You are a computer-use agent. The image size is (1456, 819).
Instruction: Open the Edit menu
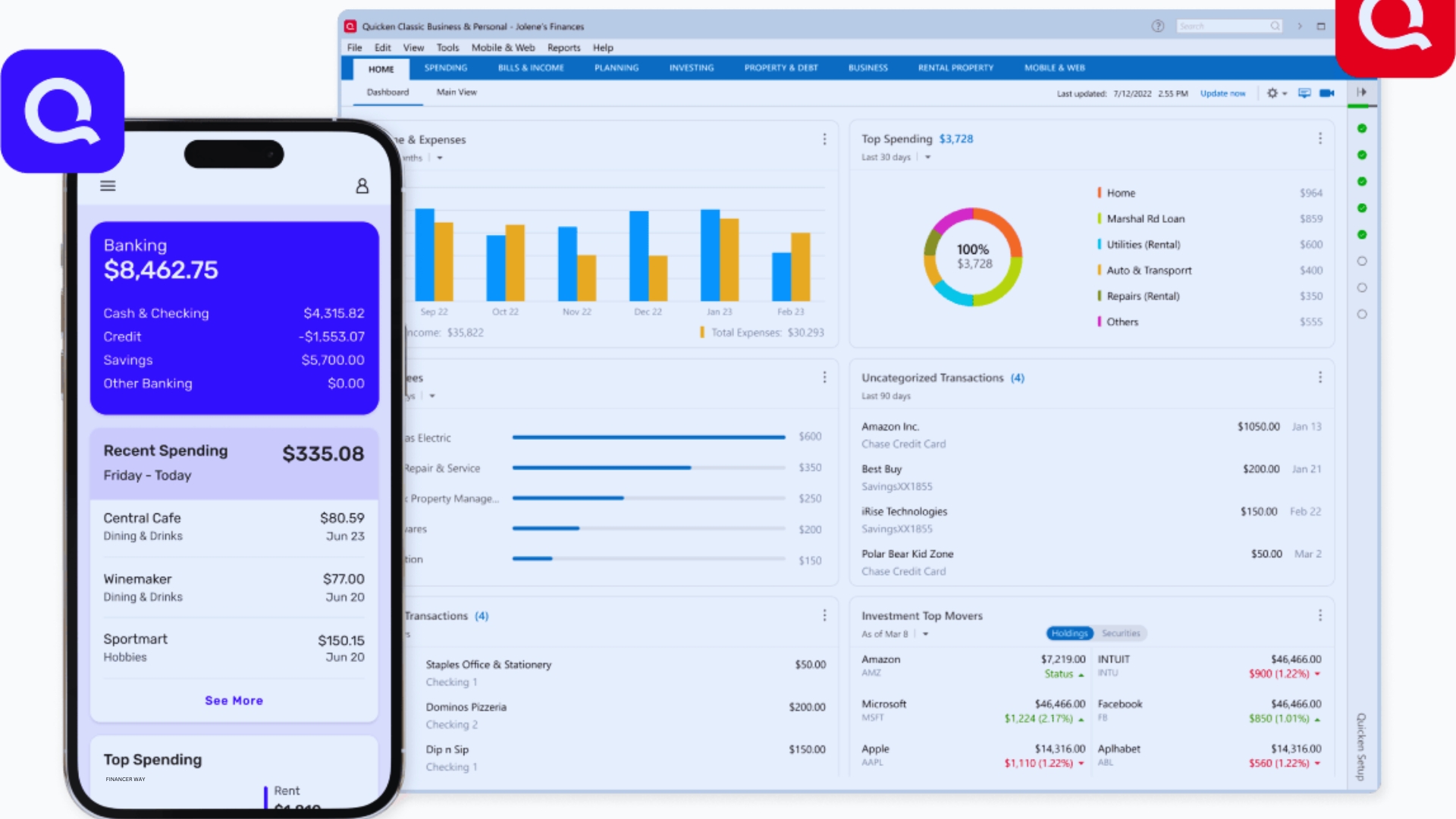pyautogui.click(x=382, y=48)
